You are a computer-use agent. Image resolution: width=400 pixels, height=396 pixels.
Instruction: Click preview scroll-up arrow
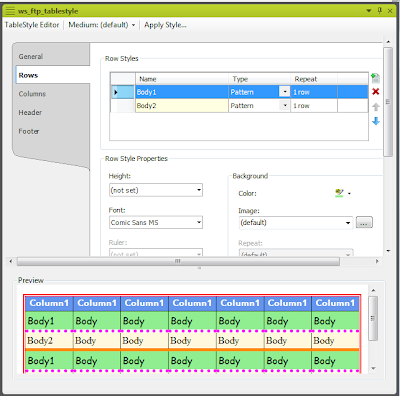click(x=373, y=291)
